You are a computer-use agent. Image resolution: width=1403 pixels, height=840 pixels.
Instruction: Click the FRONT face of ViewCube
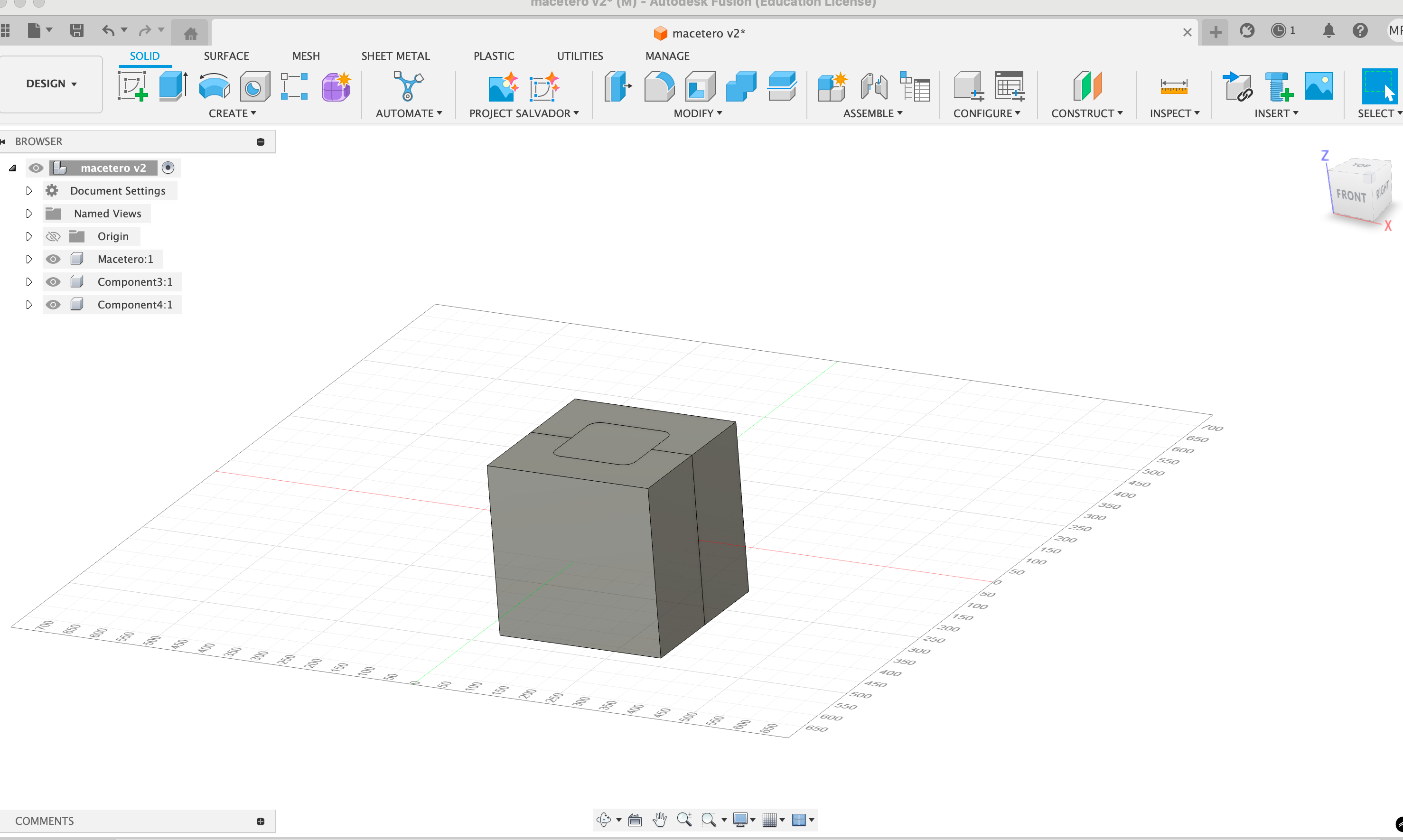[x=1350, y=195]
